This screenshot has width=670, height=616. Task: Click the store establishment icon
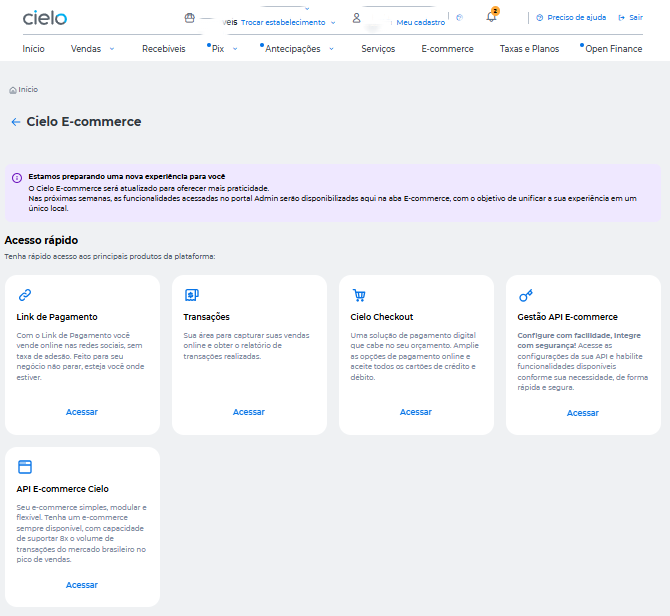190,18
